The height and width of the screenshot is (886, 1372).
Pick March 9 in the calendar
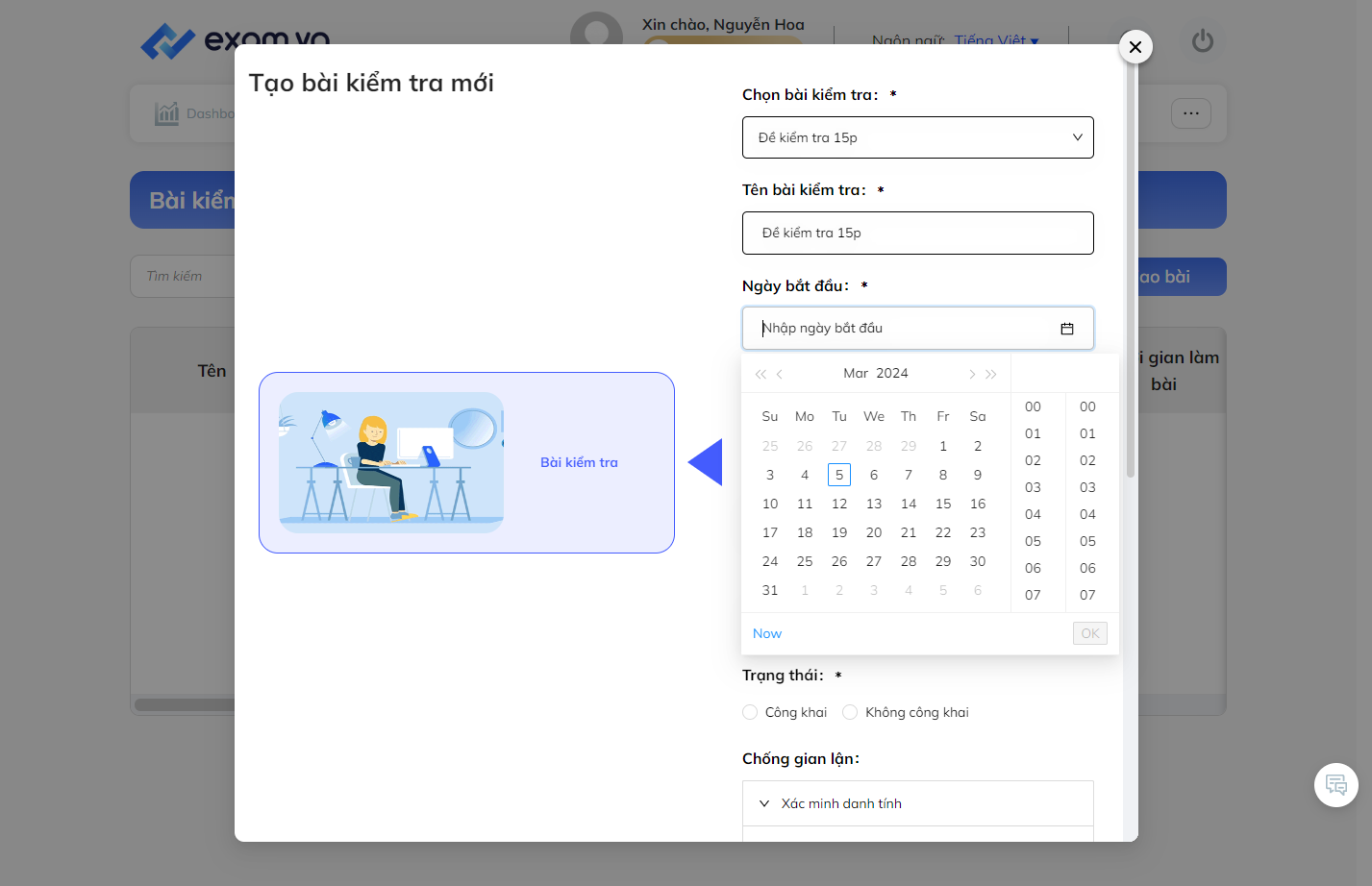(978, 475)
